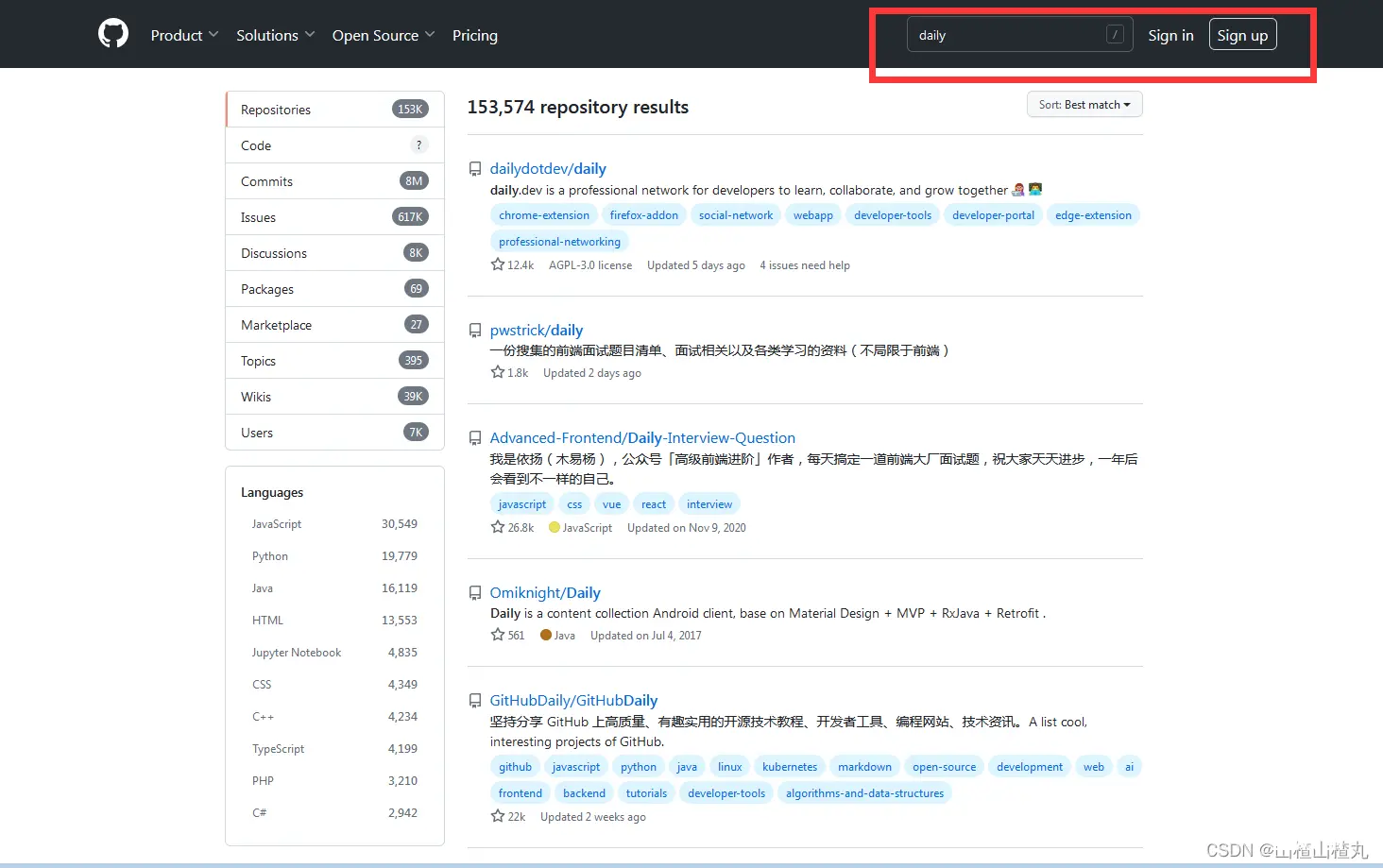The image size is (1383, 868).
Task: Click the chrome-extension topic tag
Action: pyautogui.click(x=544, y=215)
